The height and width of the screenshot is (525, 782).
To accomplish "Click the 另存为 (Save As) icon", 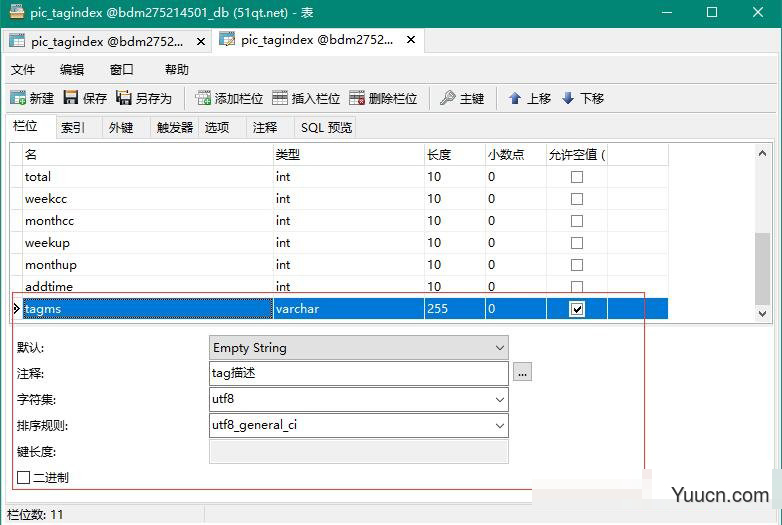I will click(x=124, y=98).
